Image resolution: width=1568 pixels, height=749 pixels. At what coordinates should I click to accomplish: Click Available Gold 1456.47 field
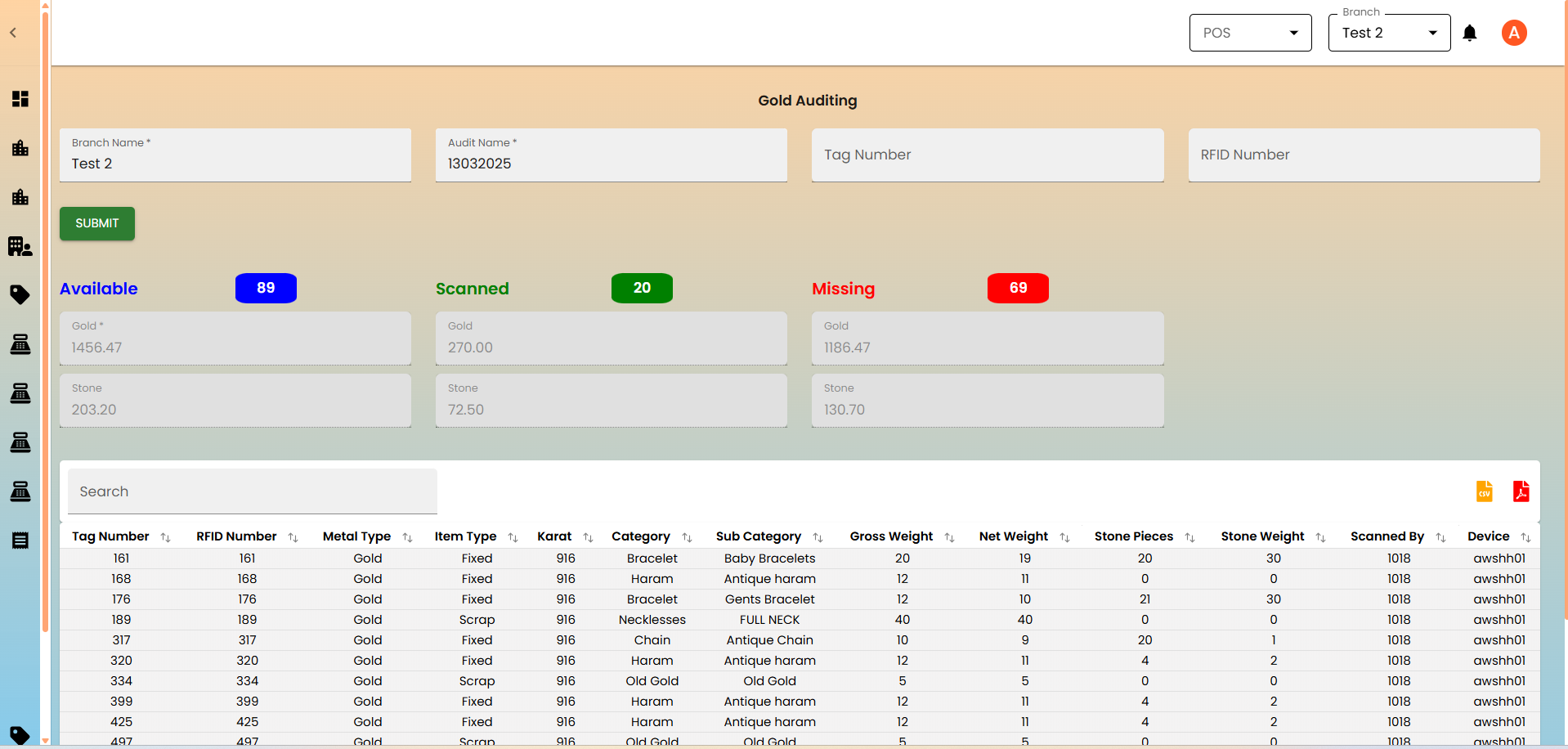pos(235,339)
